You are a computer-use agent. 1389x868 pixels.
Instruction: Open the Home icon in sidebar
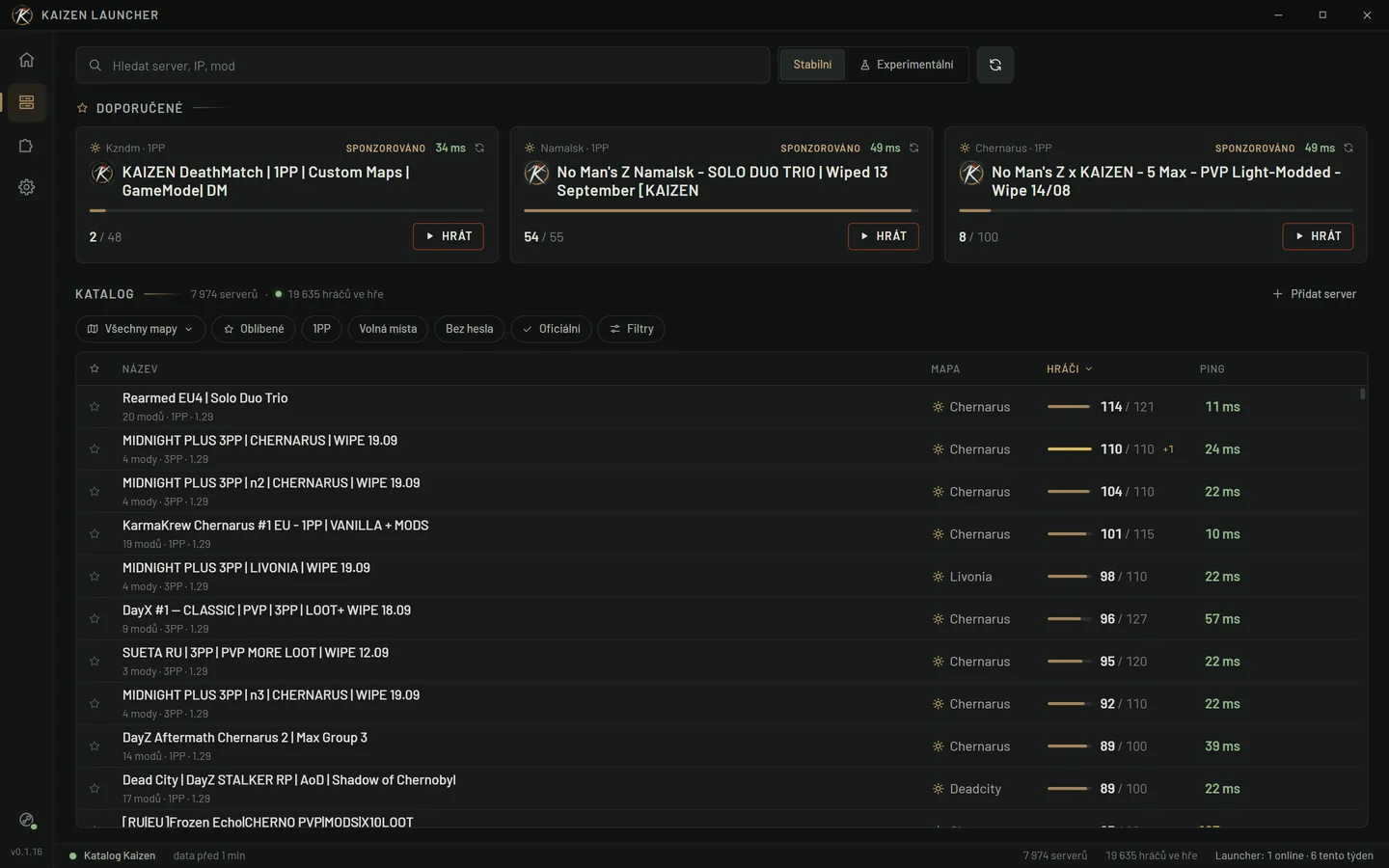point(26,60)
